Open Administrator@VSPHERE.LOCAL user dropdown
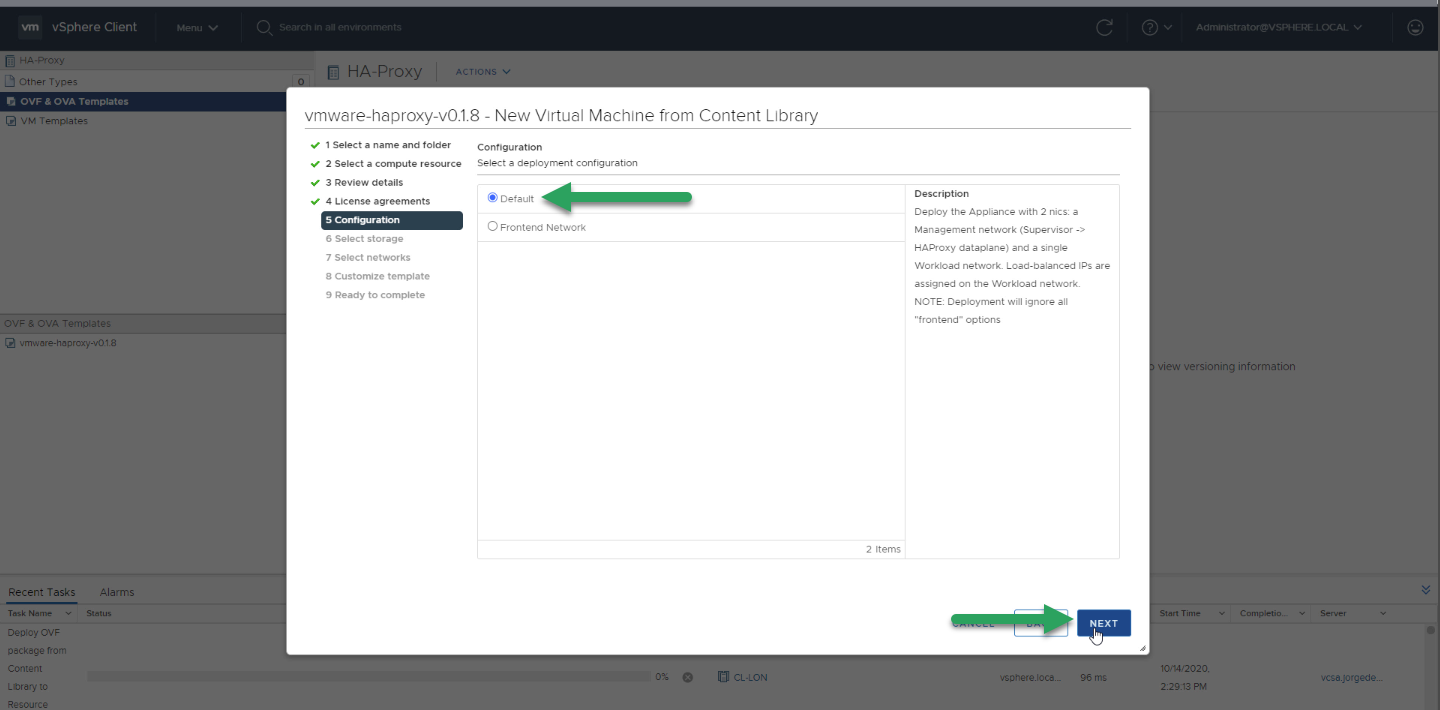The height and width of the screenshot is (710, 1440). point(1279,28)
